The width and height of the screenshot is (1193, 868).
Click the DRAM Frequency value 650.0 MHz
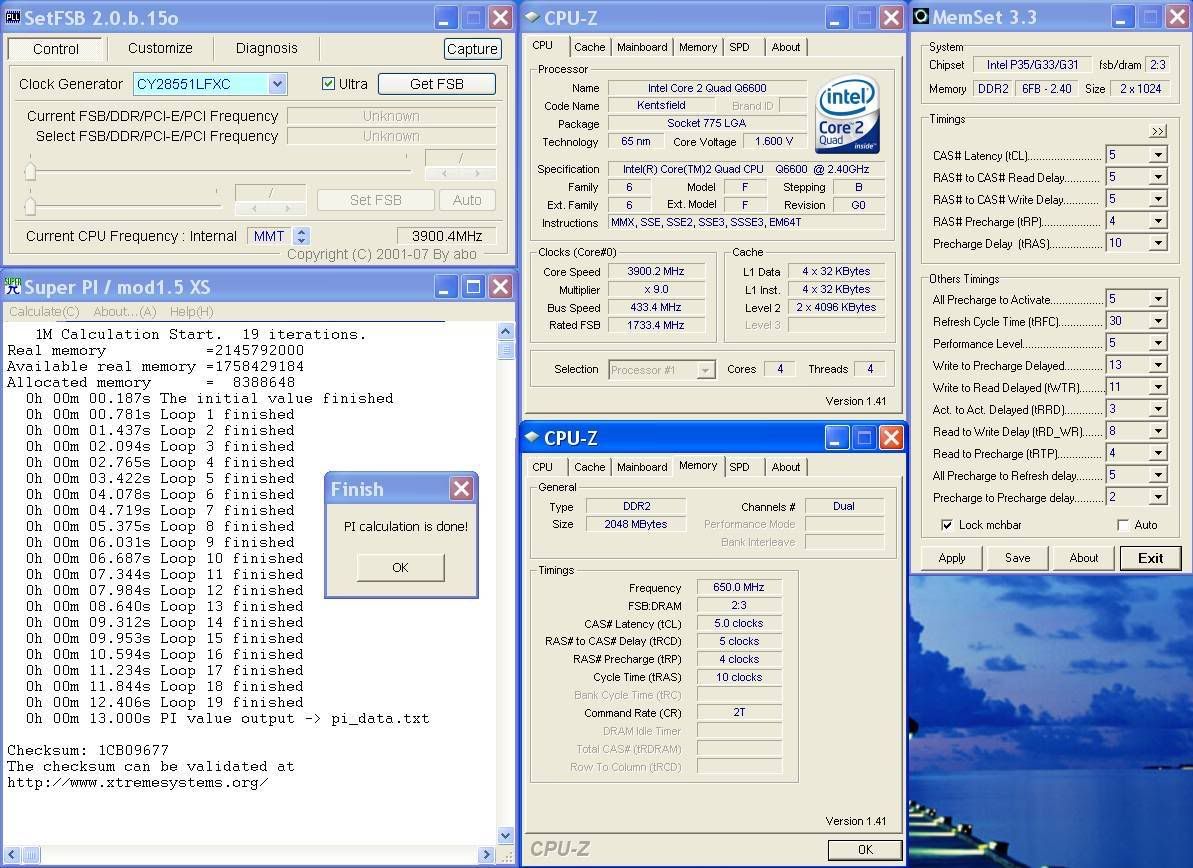pyautogui.click(x=739, y=587)
